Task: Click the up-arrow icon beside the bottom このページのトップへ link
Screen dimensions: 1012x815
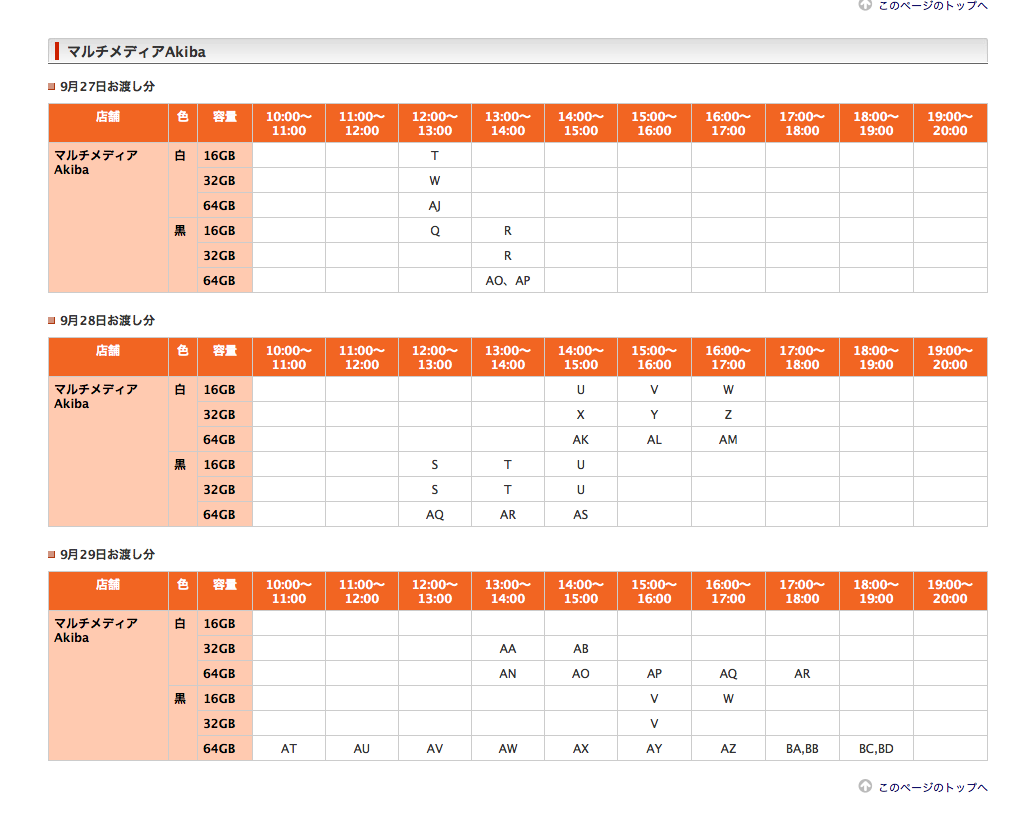Action: pyautogui.click(x=865, y=785)
